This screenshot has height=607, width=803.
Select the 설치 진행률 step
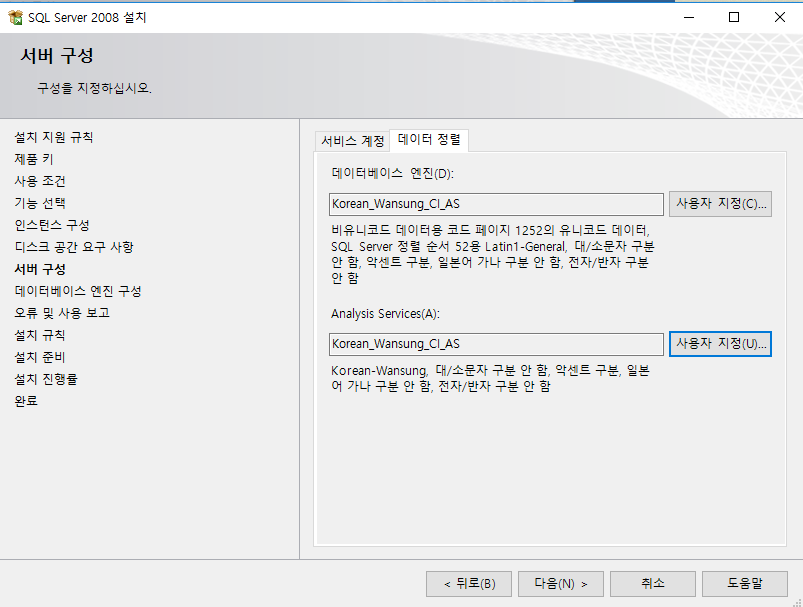46,380
